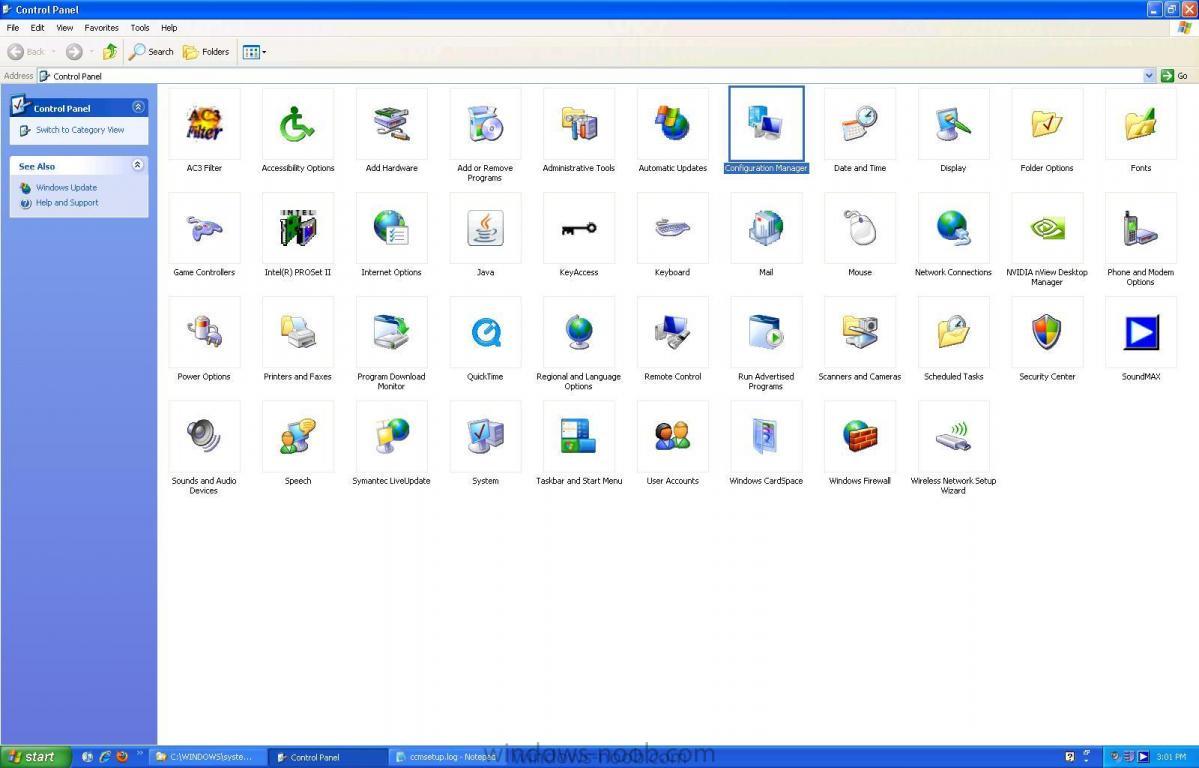Expand the Address bar dropdown
1199x768 pixels.
1149,76
